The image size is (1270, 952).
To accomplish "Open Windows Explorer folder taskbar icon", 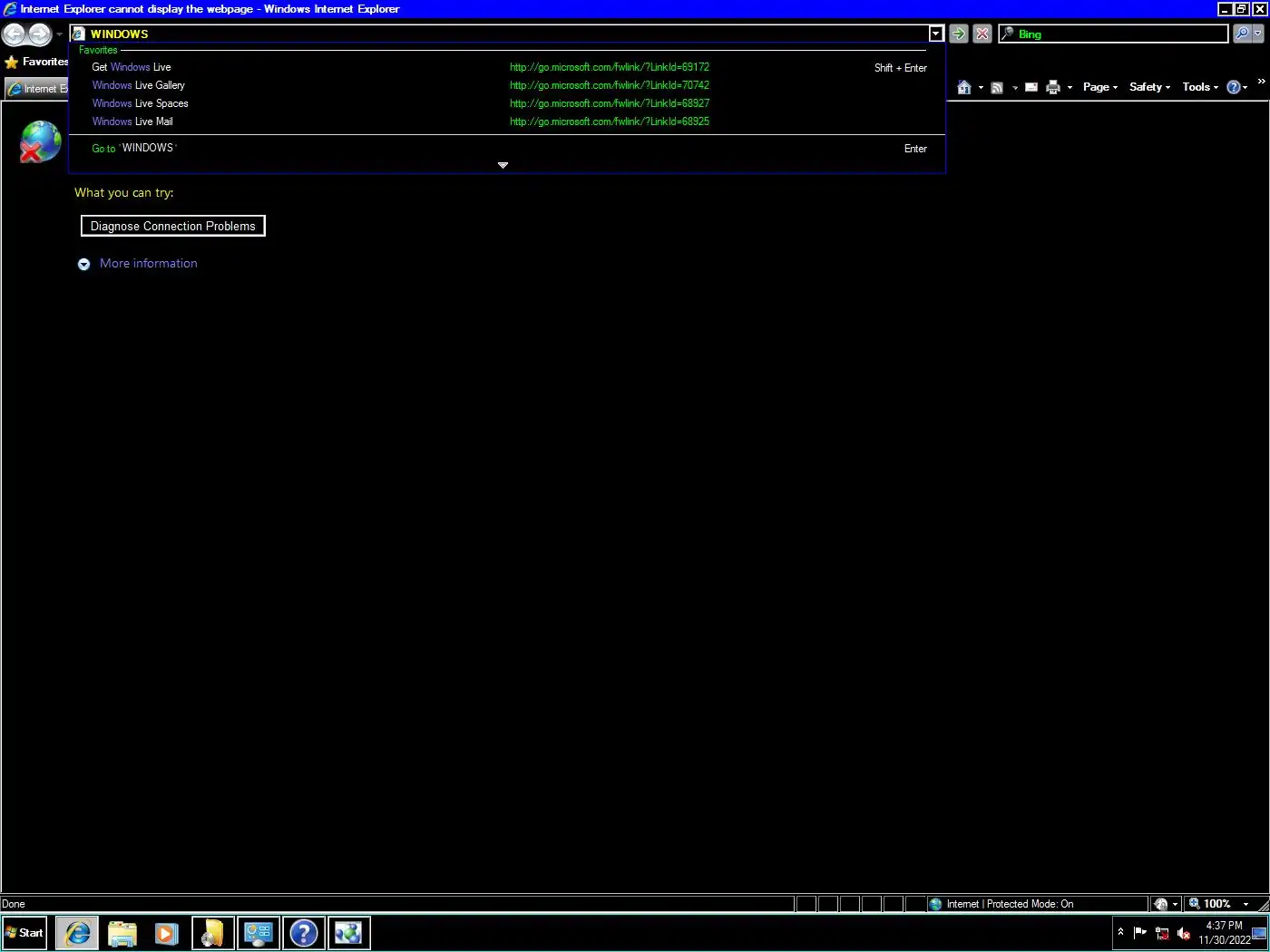I will click(122, 933).
